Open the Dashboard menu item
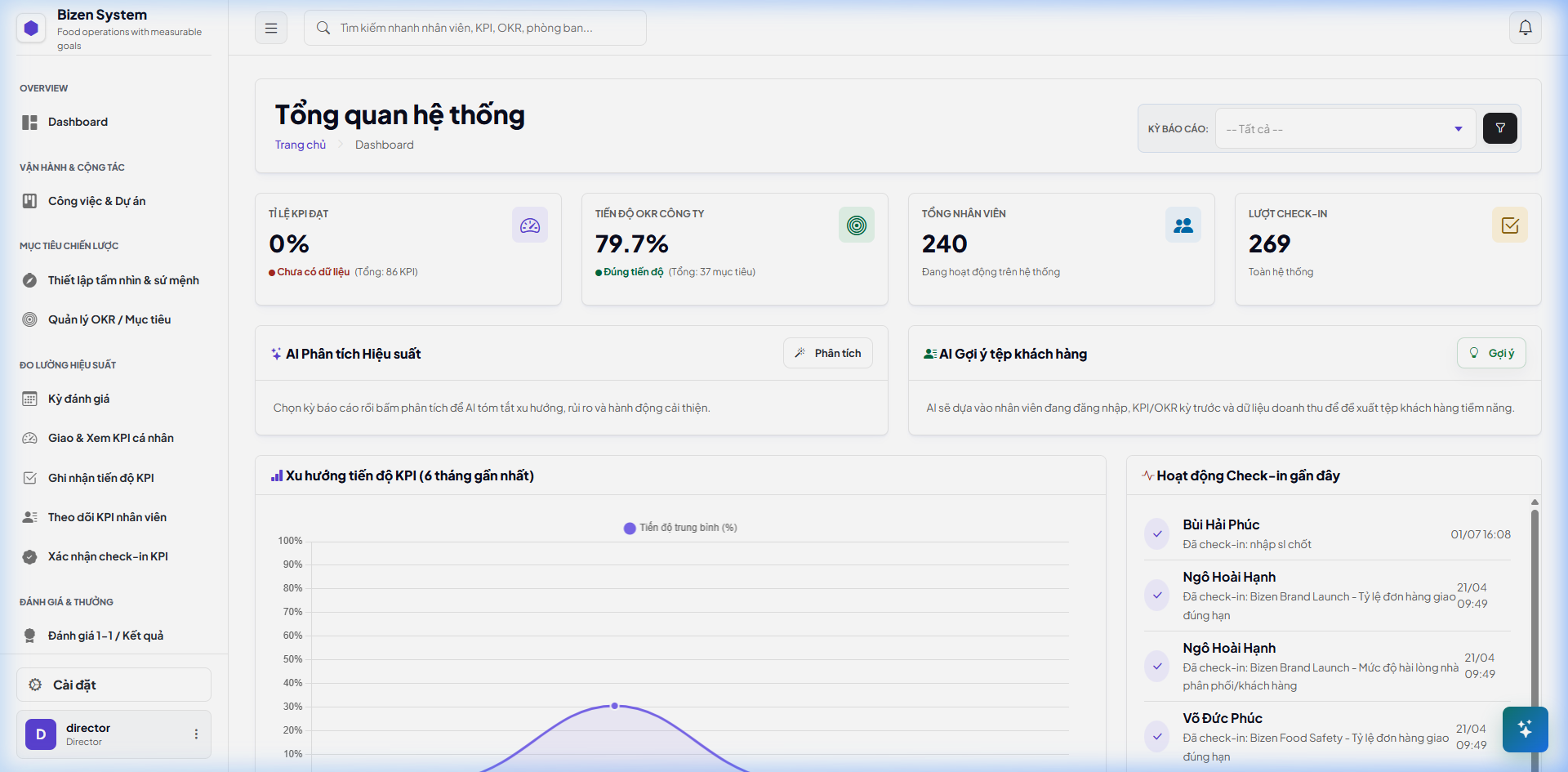 (114, 122)
